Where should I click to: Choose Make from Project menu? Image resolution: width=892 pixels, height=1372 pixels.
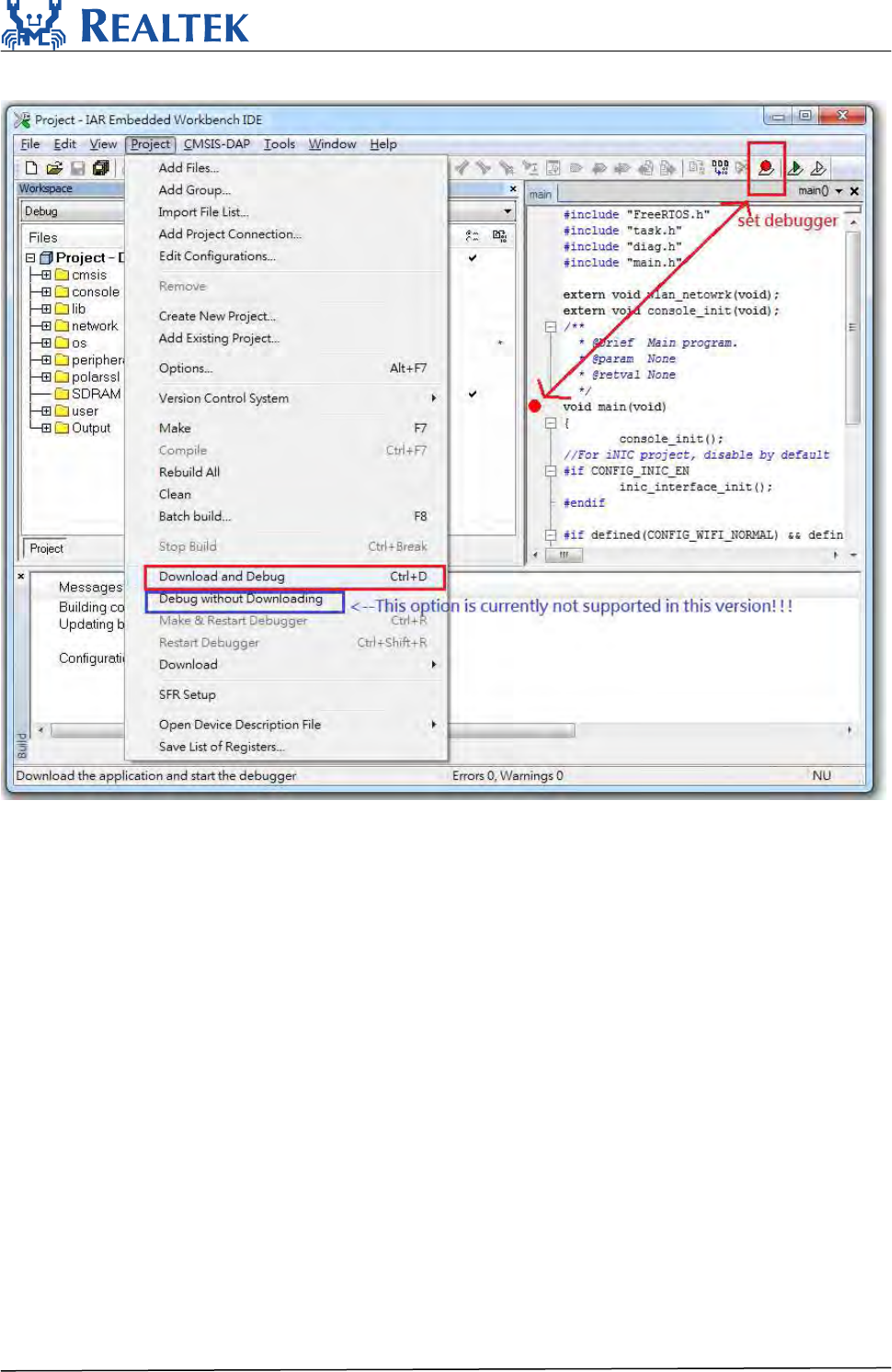point(286,428)
